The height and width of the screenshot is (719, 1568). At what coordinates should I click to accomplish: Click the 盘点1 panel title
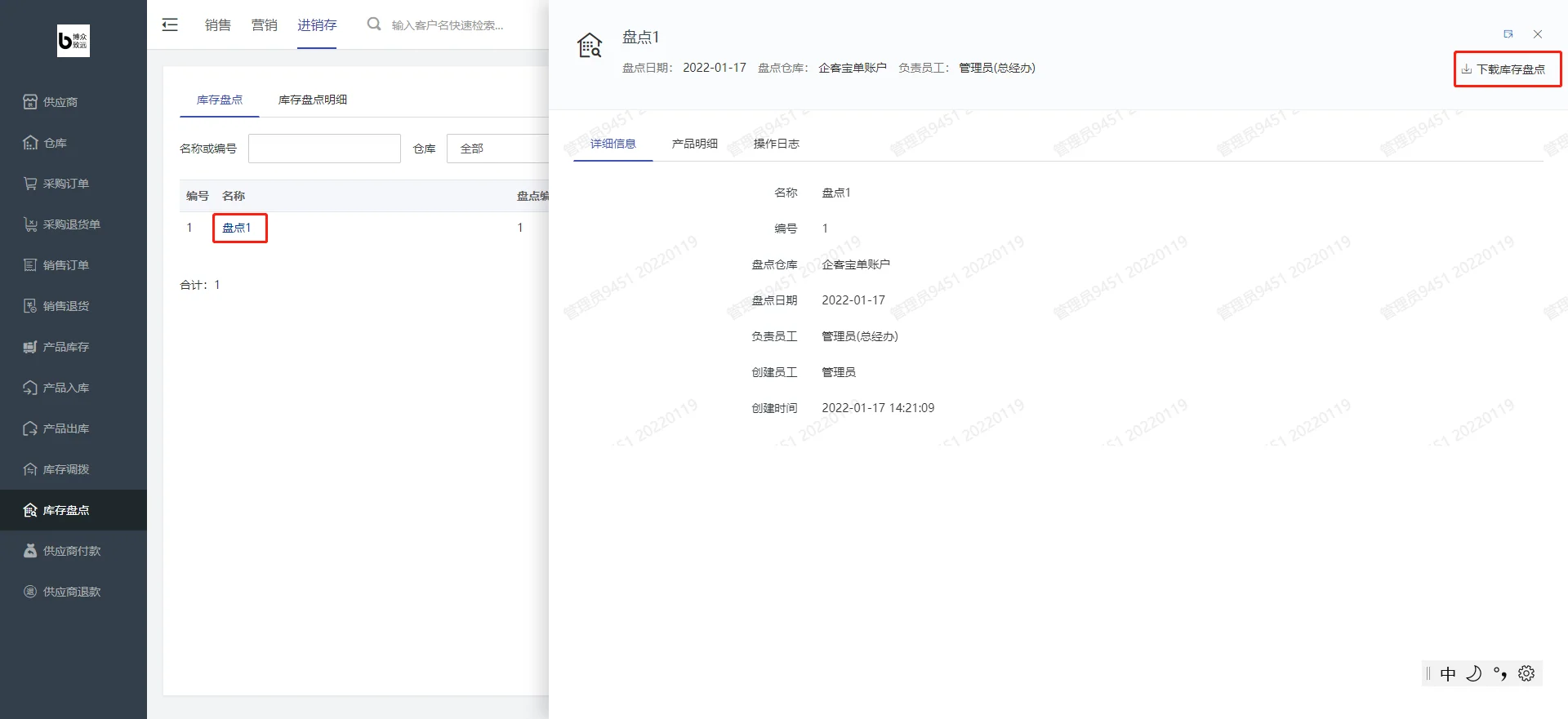641,37
